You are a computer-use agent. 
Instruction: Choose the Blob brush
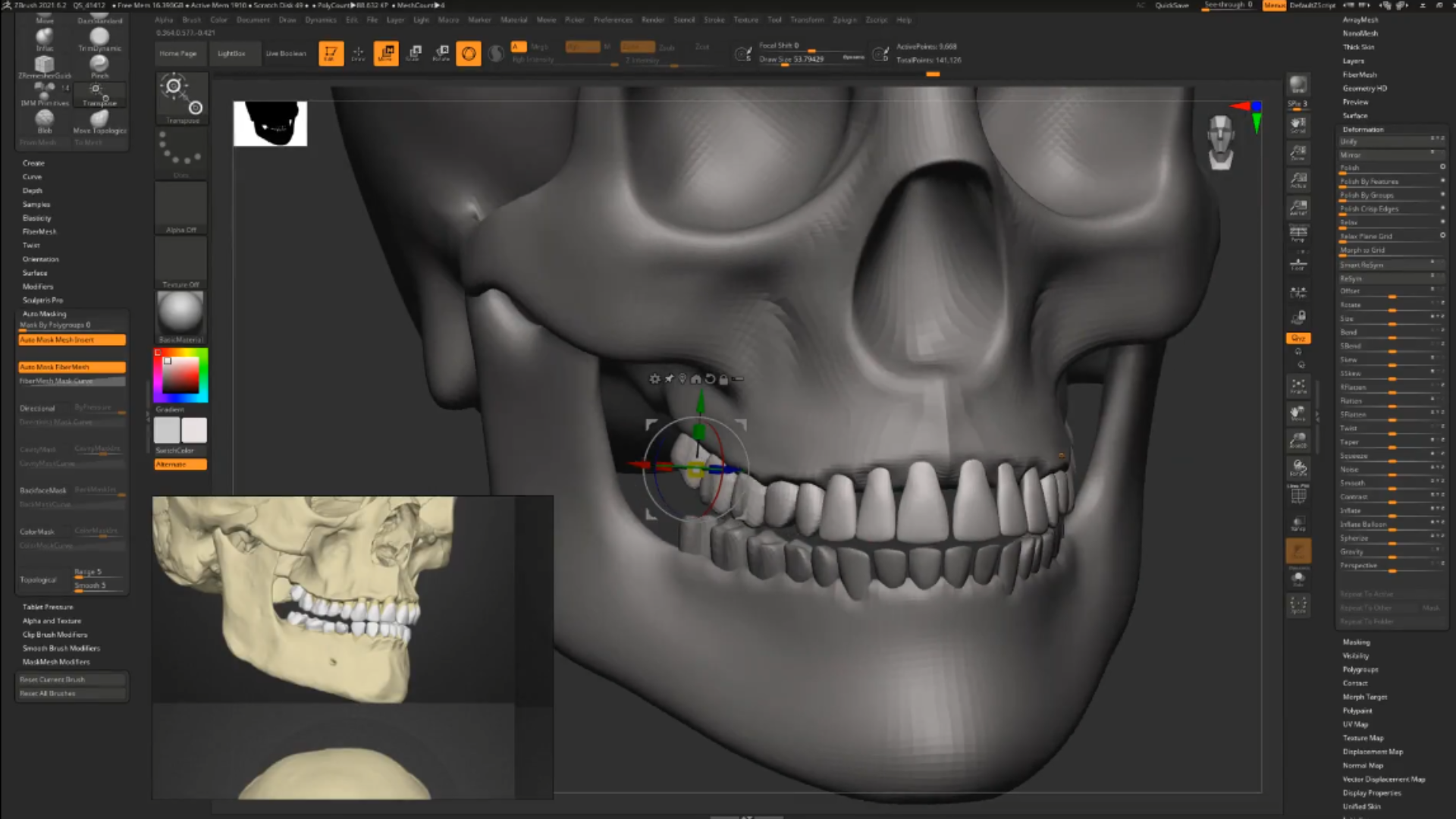tap(45, 121)
